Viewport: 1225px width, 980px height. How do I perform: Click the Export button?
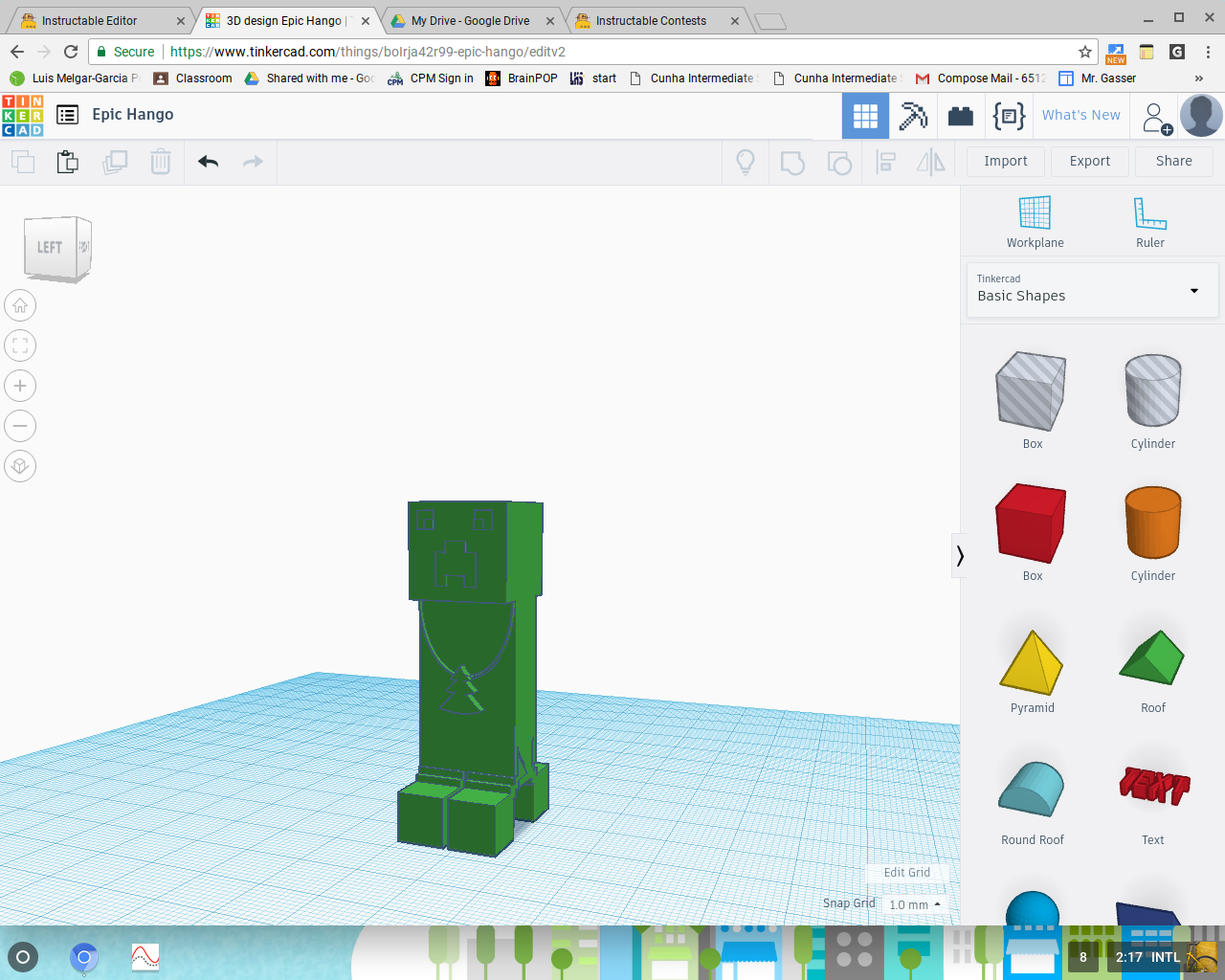(1090, 161)
